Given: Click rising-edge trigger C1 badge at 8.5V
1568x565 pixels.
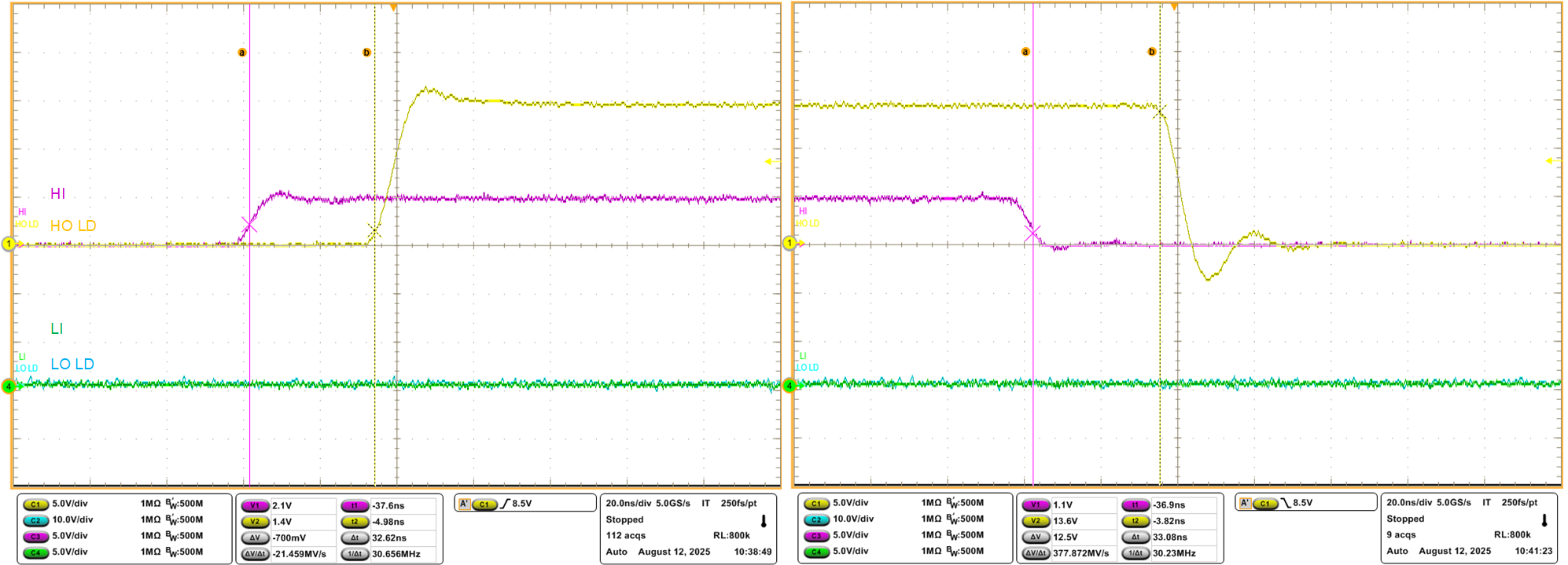Looking at the screenshot, I should 484,504.
